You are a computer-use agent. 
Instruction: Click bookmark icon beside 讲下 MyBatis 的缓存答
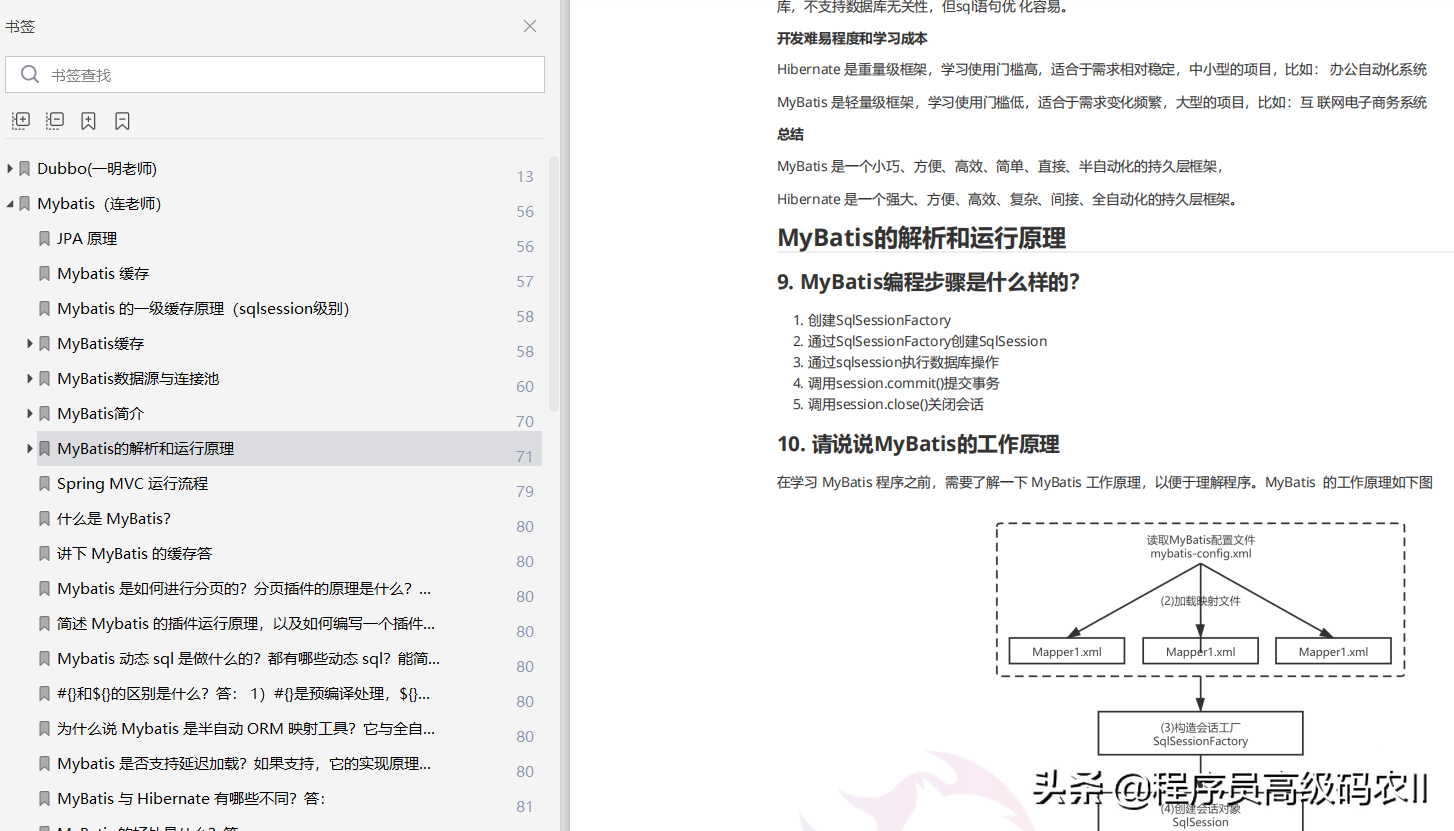pyautogui.click(x=44, y=554)
